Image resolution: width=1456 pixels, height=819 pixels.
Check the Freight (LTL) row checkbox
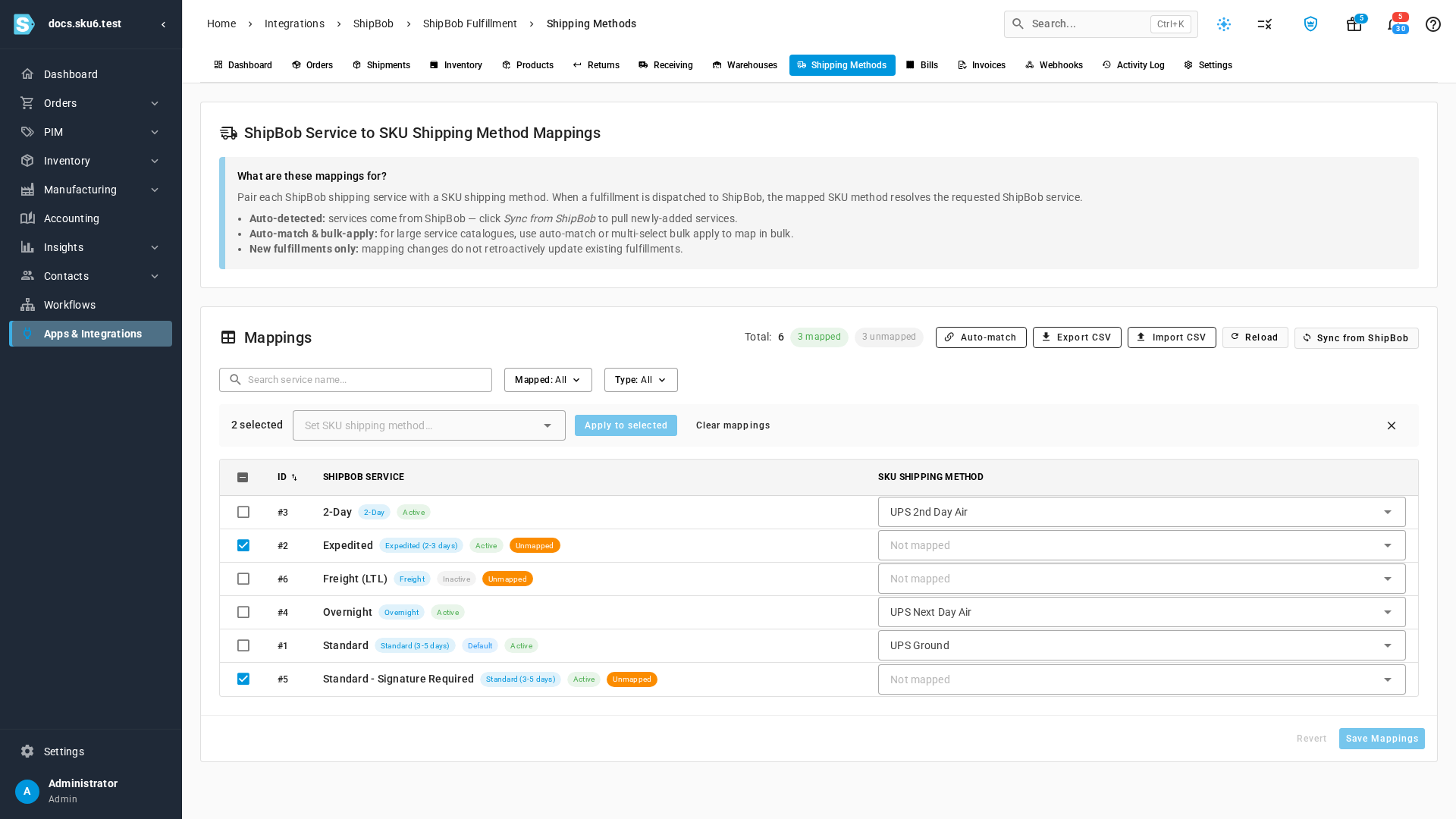click(x=243, y=579)
